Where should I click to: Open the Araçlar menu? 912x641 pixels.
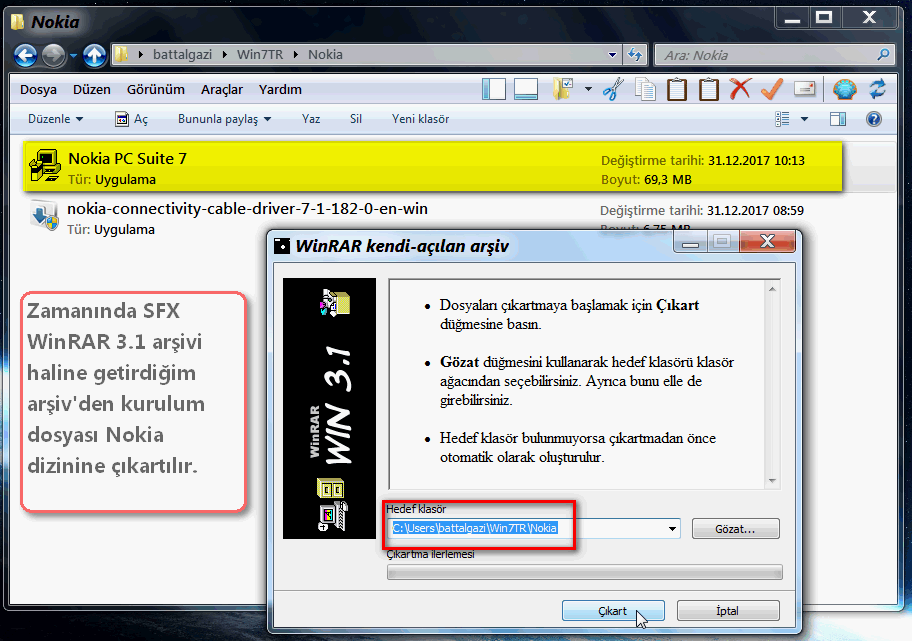pyautogui.click(x=222, y=90)
